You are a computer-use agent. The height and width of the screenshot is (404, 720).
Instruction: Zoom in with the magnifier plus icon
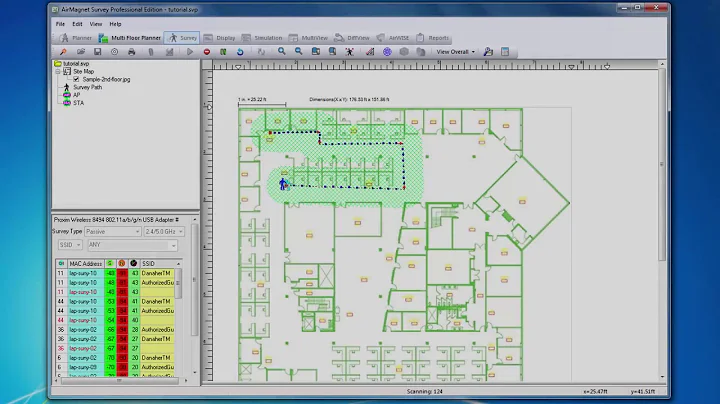coord(281,52)
